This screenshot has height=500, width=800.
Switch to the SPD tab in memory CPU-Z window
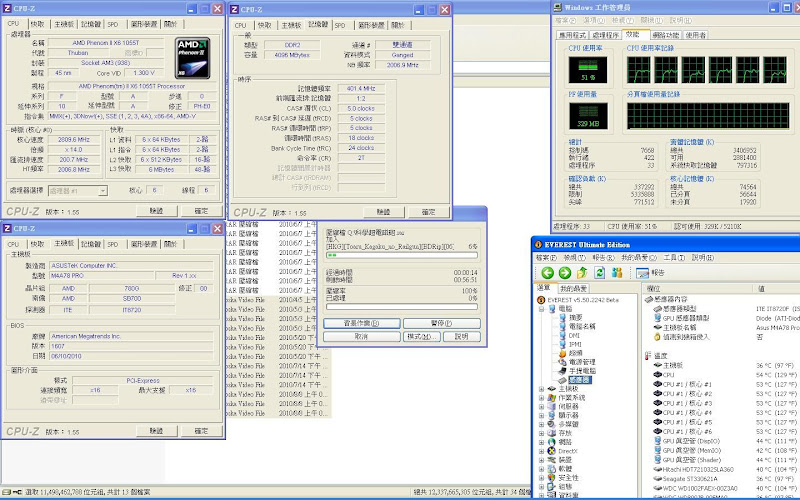point(341,25)
